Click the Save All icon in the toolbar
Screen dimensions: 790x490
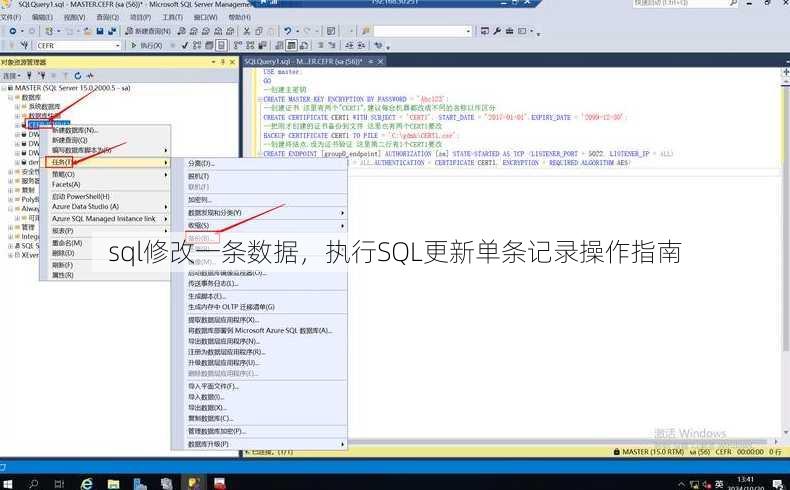pos(111,31)
